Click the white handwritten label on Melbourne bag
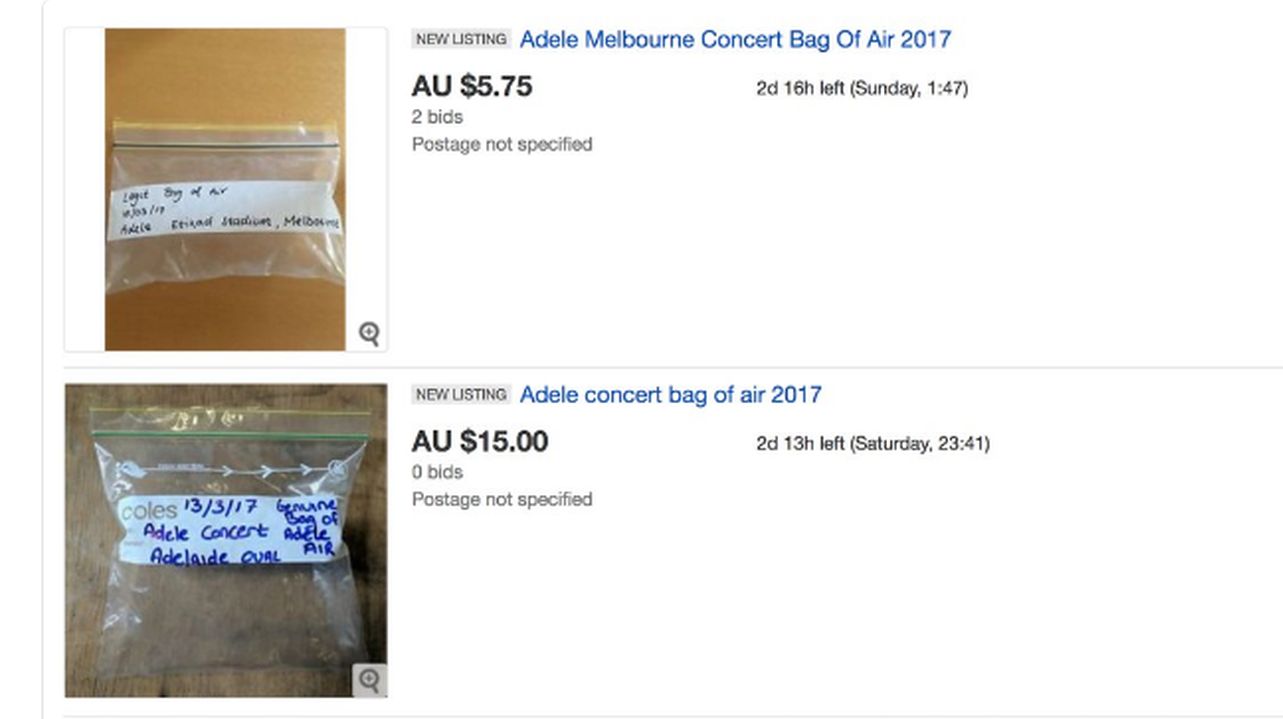This screenshot has width=1283, height=719. click(x=225, y=210)
